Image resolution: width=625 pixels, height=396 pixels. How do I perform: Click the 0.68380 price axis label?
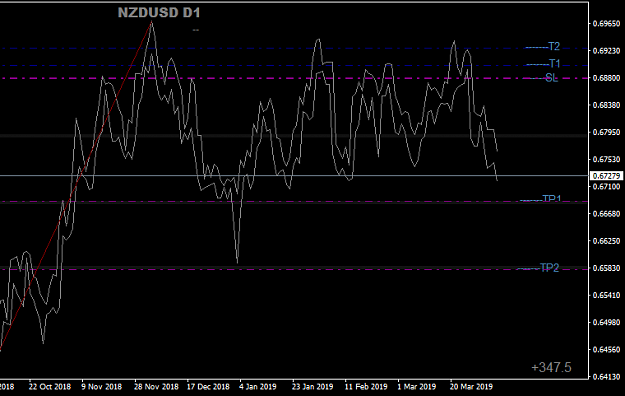[607, 105]
